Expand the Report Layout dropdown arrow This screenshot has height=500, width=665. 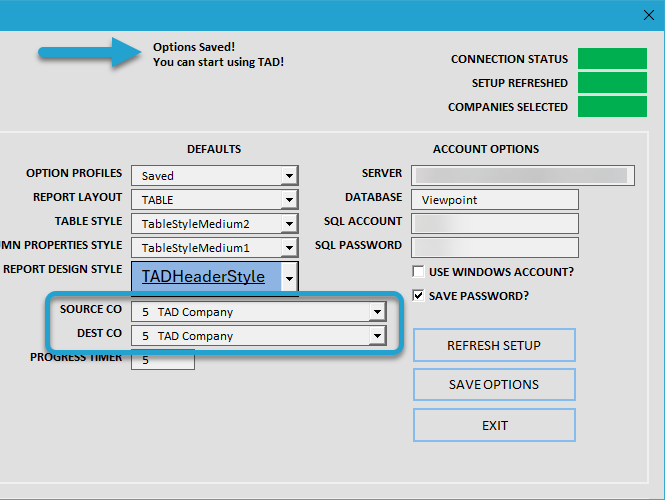pos(289,199)
